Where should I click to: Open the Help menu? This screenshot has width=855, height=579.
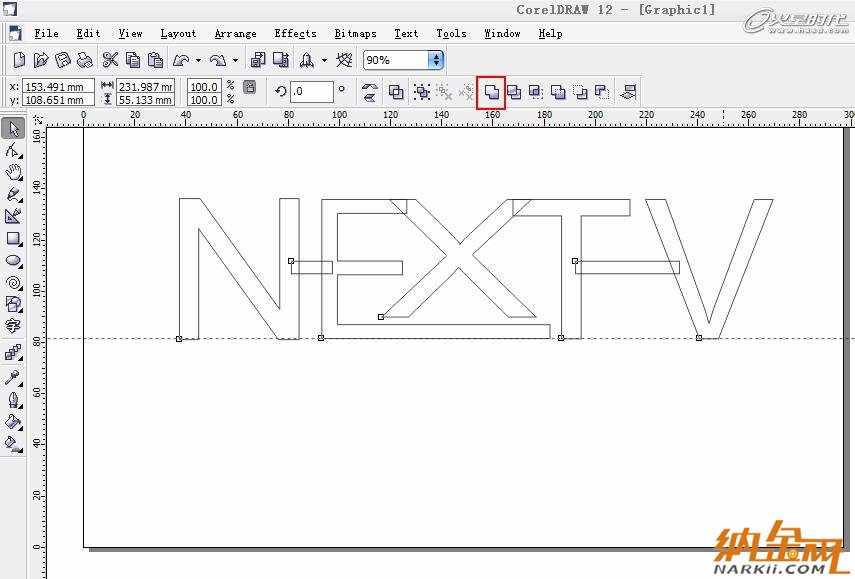click(x=550, y=34)
